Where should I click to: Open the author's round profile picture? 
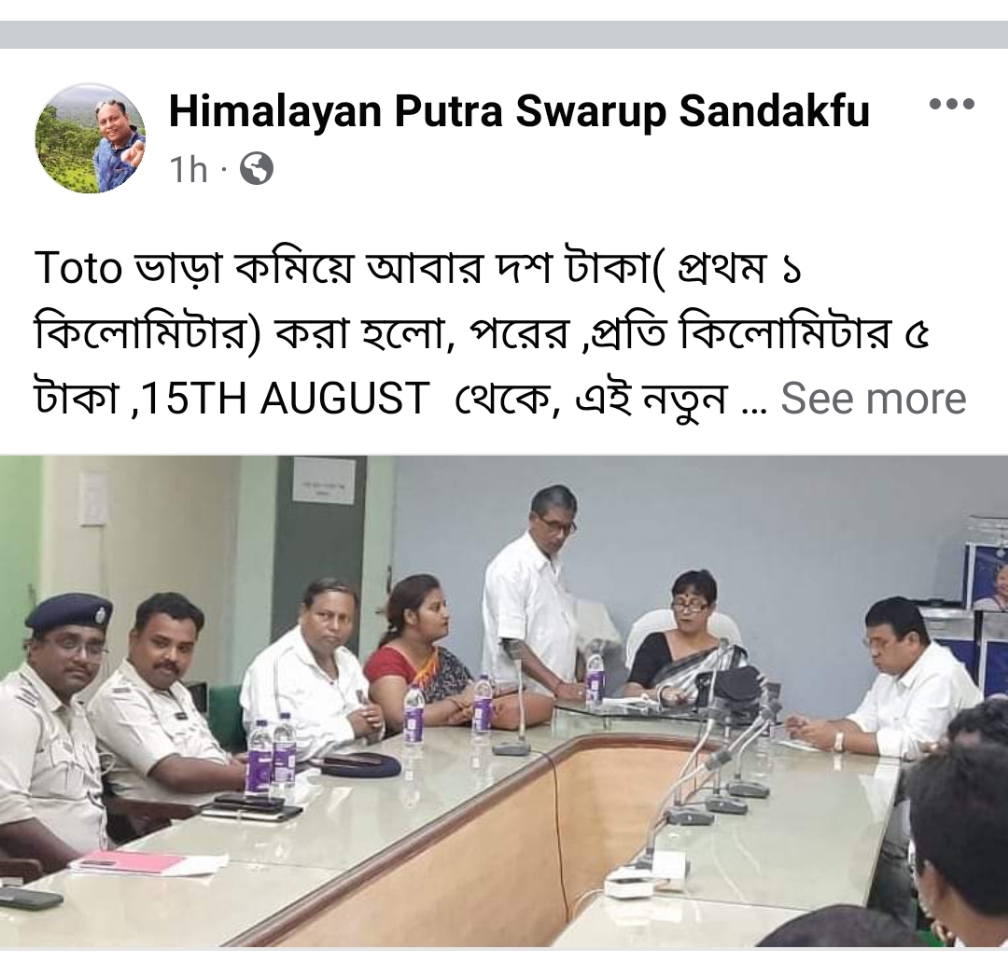click(x=90, y=138)
